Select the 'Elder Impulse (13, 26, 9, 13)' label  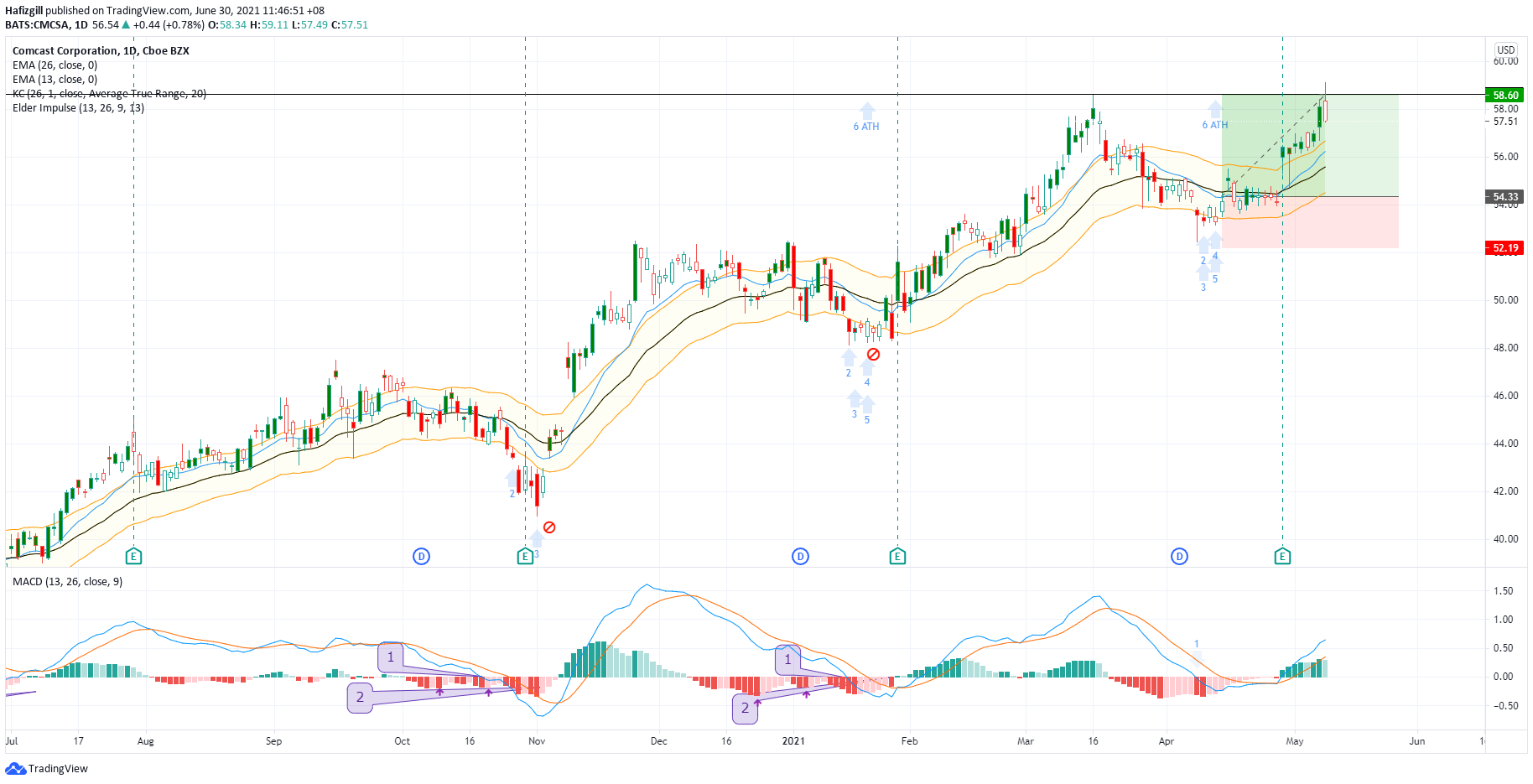78,107
